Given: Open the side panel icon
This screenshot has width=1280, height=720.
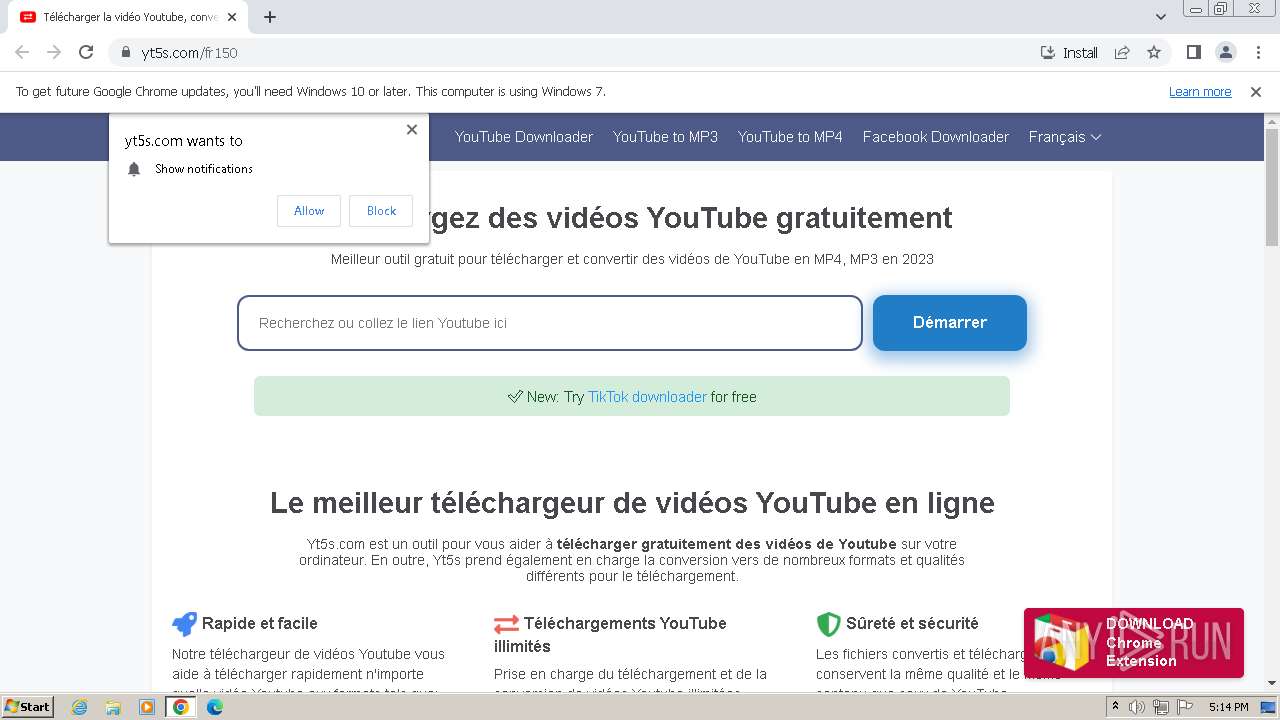Looking at the screenshot, I should [1193, 52].
